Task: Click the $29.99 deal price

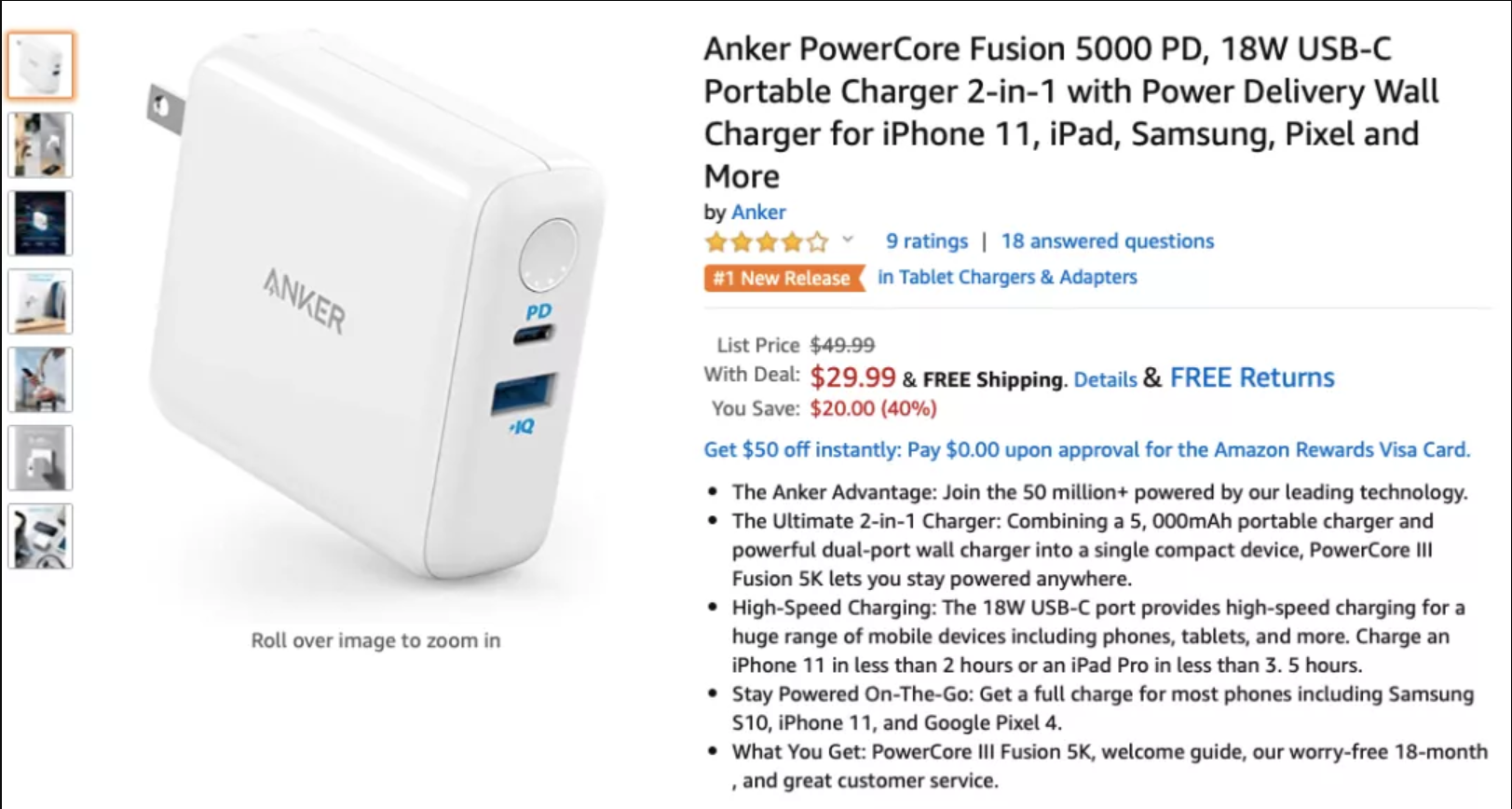Action: coord(852,377)
